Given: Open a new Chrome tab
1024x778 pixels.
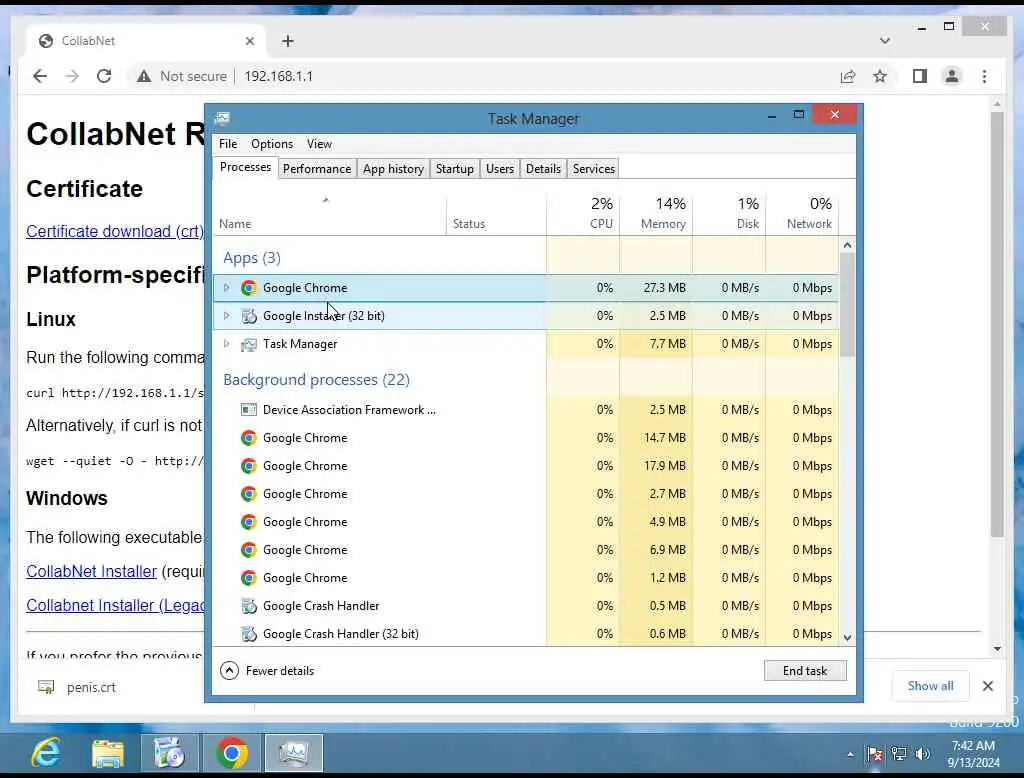Looking at the screenshot, I should 287,41.
